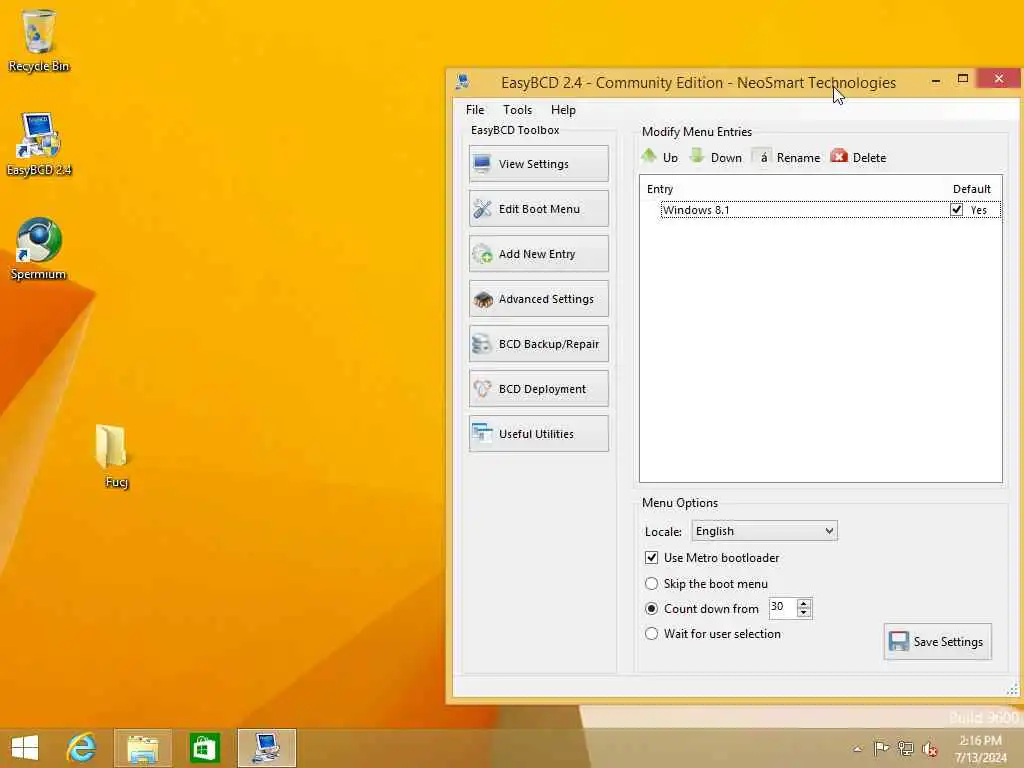Open BCD Deployment
This screenshot has height=768, width=1024.
click(538, 389)
